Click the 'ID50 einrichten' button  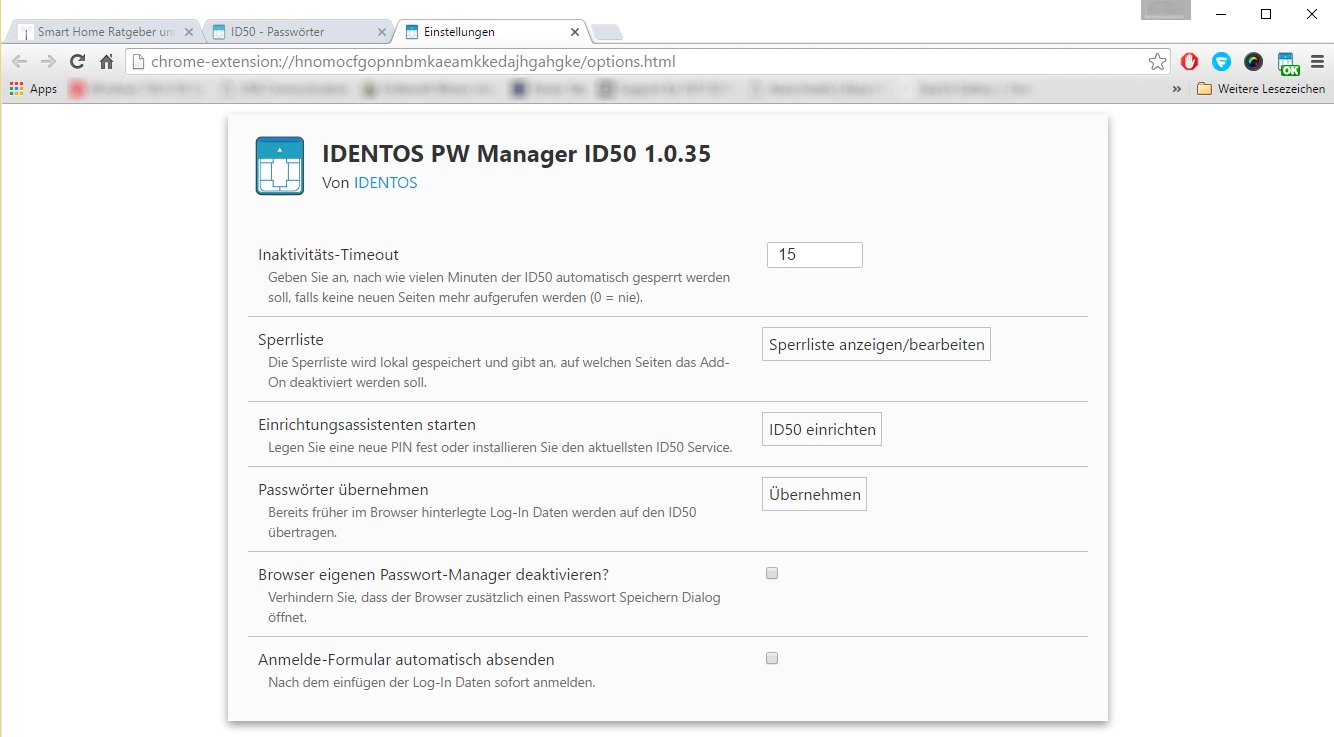[x=822, y=430]
